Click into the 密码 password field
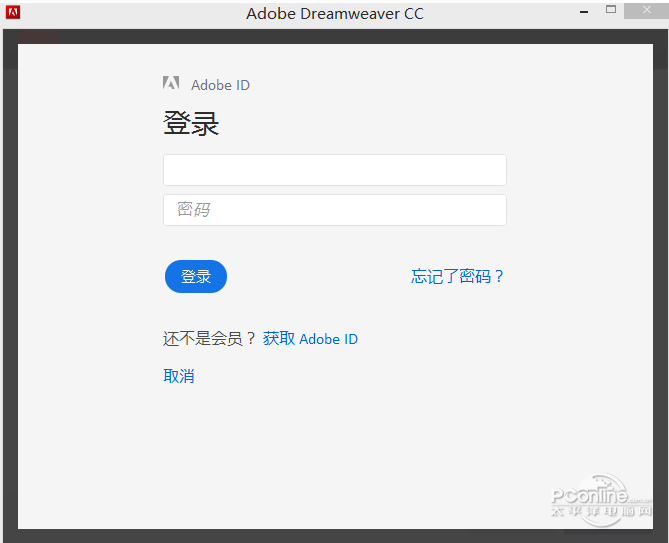 tap(334, 210)
